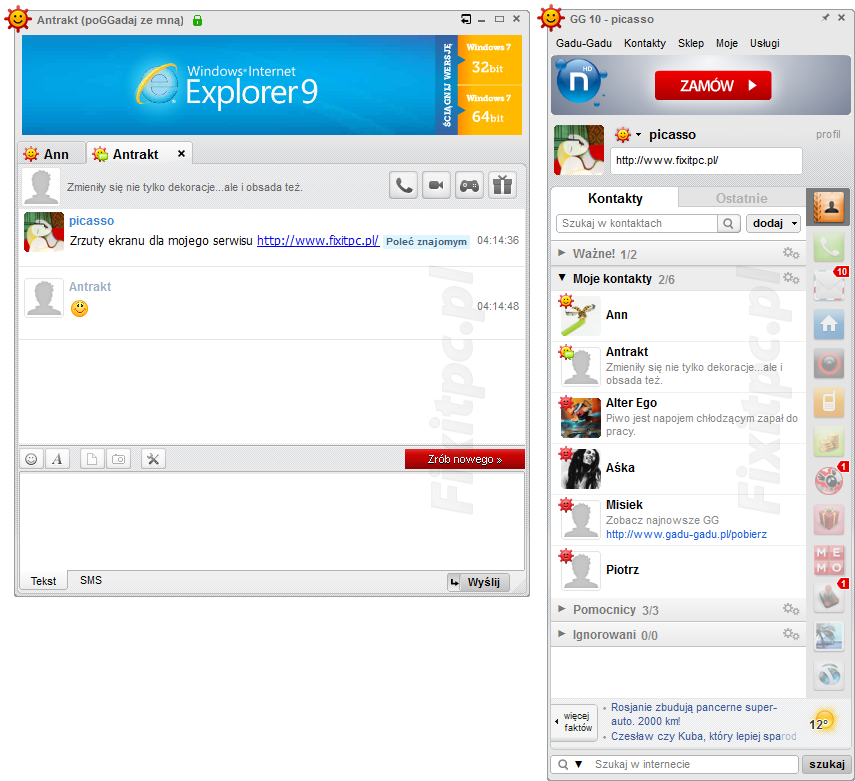The height and width of the screenshot is (781, 855).
Task: Open settings gear for Moje kontakty group
Action: tap(791, 278)
